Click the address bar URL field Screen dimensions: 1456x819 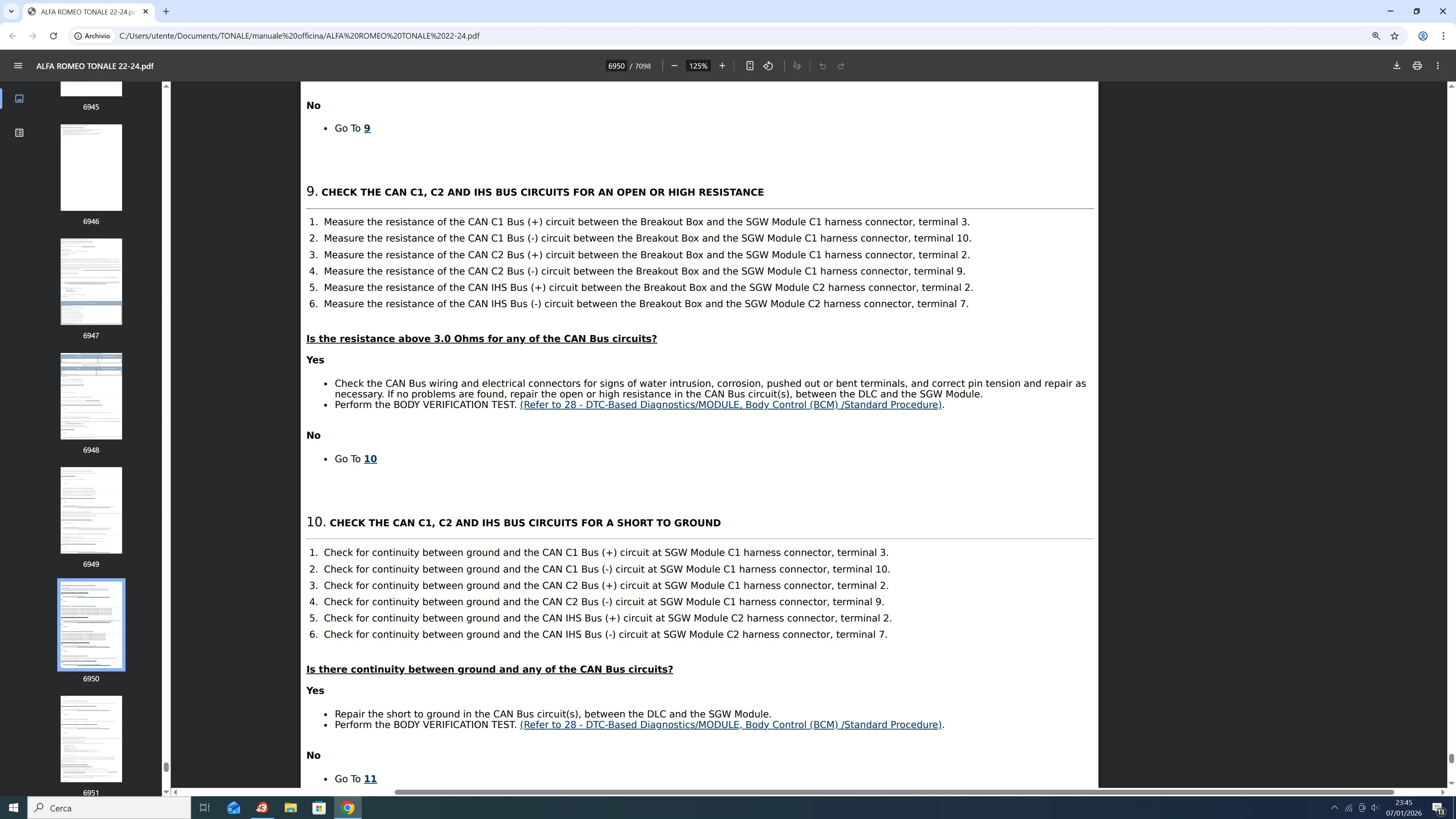click(735, 36)
